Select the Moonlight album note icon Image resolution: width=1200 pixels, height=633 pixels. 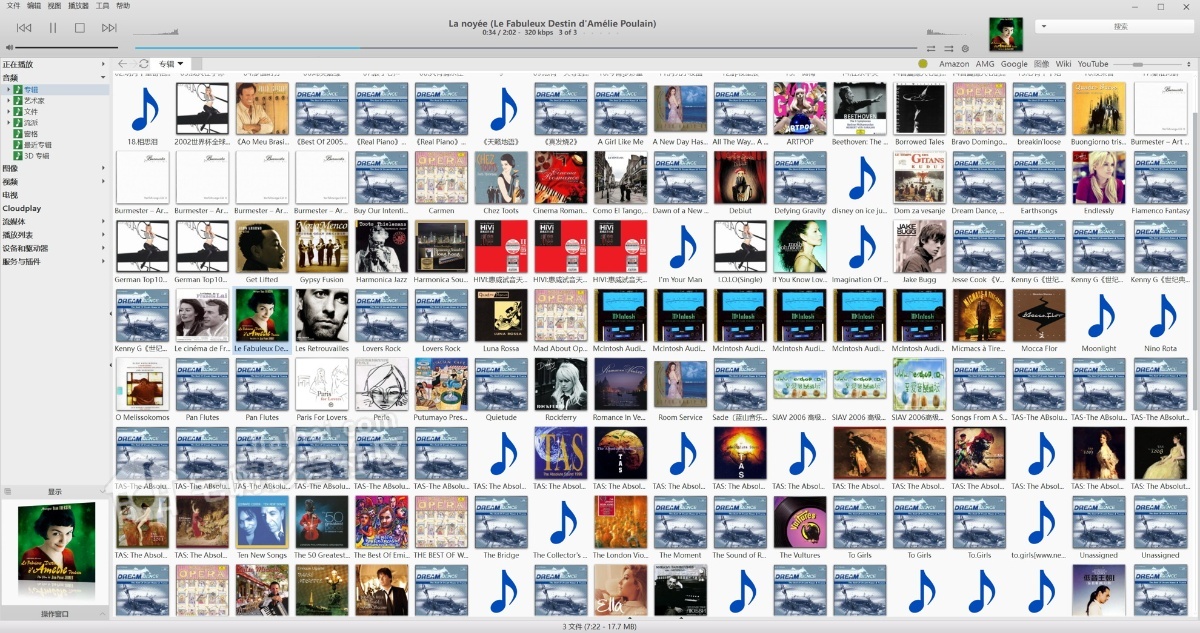click(1099, 316)
